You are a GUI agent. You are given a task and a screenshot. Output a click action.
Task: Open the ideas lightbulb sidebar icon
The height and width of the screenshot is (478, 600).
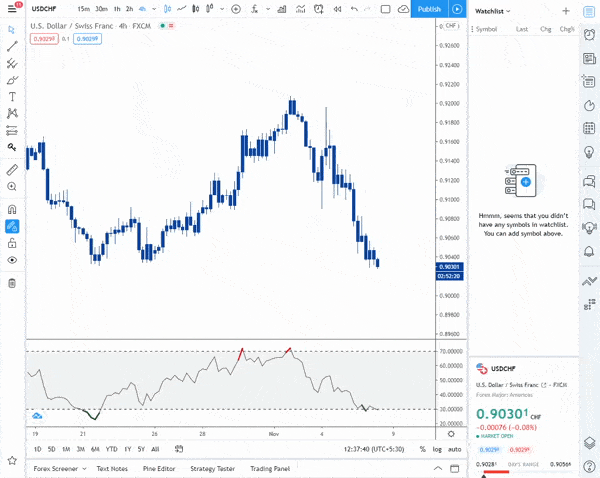coord(589,152)
